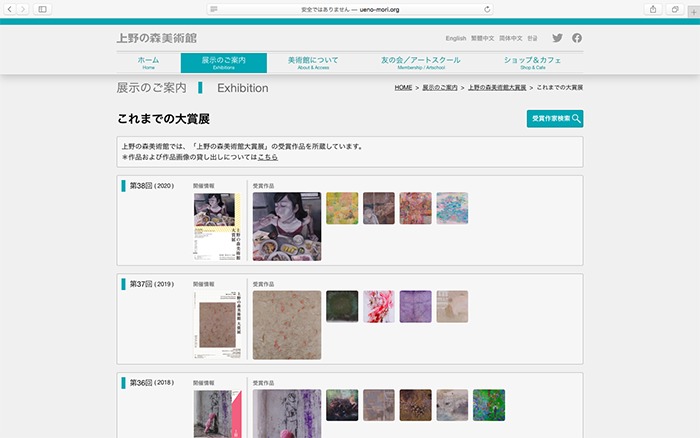Viewport: 700px width, 438px height.
Task: Open the yellow-green artwork thumbnail in 第38回
Action: [x=342, y=208]
